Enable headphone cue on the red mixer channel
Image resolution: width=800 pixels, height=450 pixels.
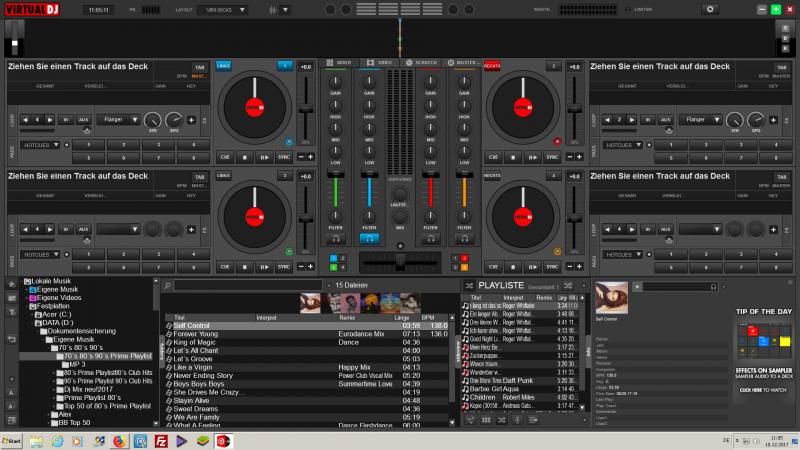[x=430, y=238]
